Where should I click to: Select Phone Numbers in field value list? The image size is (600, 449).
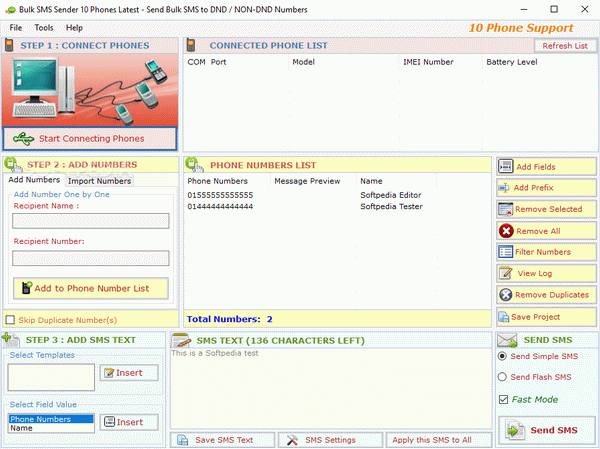[x=51, y=419]
